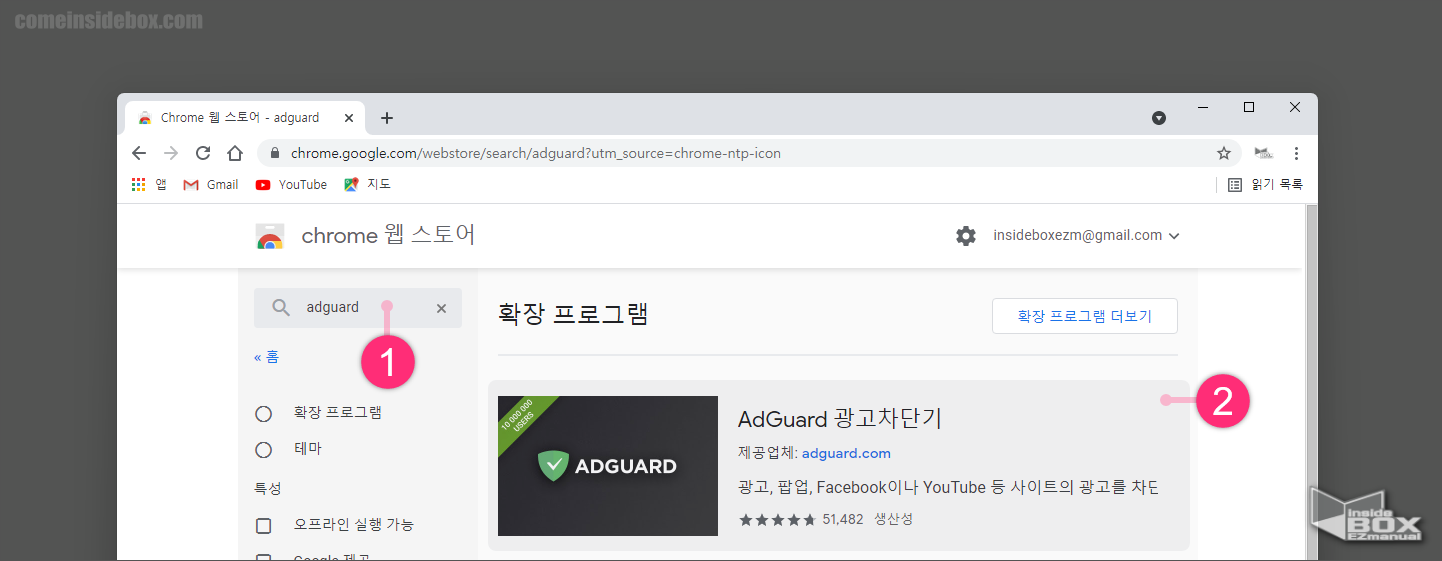Click the adguard search field
Screen dimensions: 1442x561
[358, 308]
